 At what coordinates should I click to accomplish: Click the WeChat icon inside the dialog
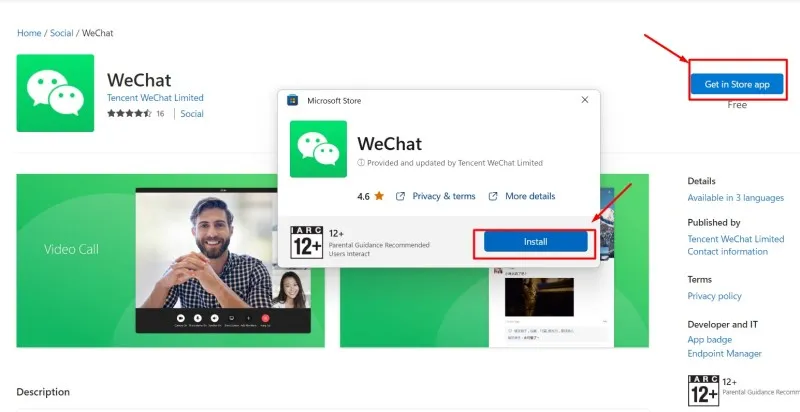[318, 149]
